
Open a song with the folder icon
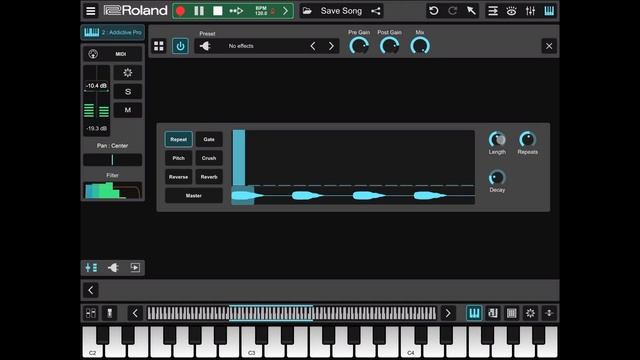click(307, 11)
